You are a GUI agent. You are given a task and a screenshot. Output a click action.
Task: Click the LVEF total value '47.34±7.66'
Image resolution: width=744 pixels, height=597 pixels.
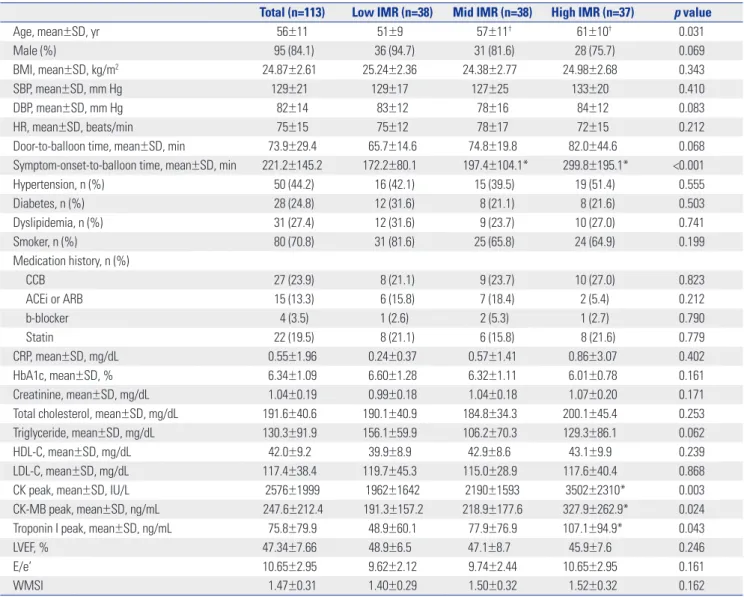click(x=289, y=548)
